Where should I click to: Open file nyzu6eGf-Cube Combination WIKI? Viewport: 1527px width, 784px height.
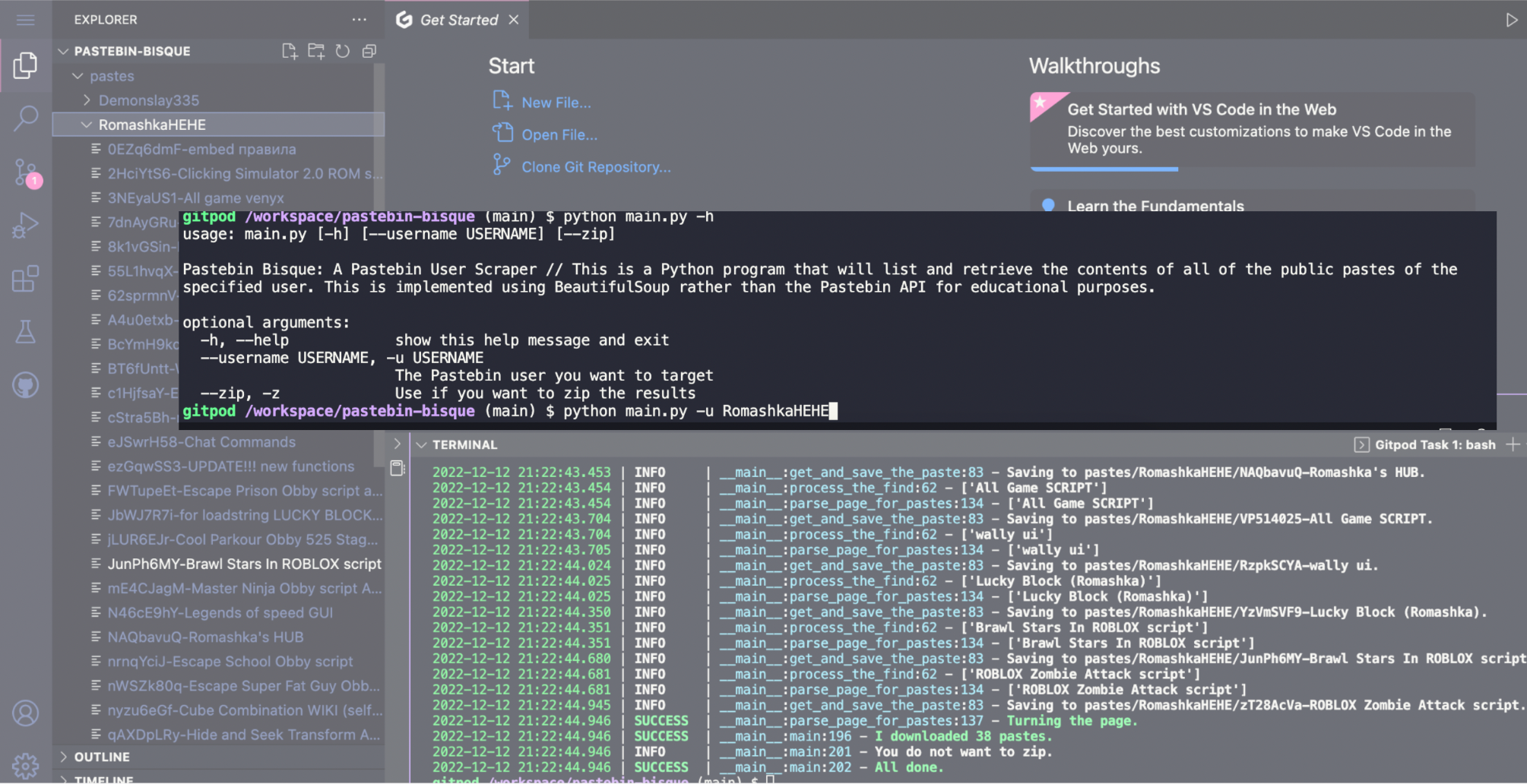(x=245, y=710)
